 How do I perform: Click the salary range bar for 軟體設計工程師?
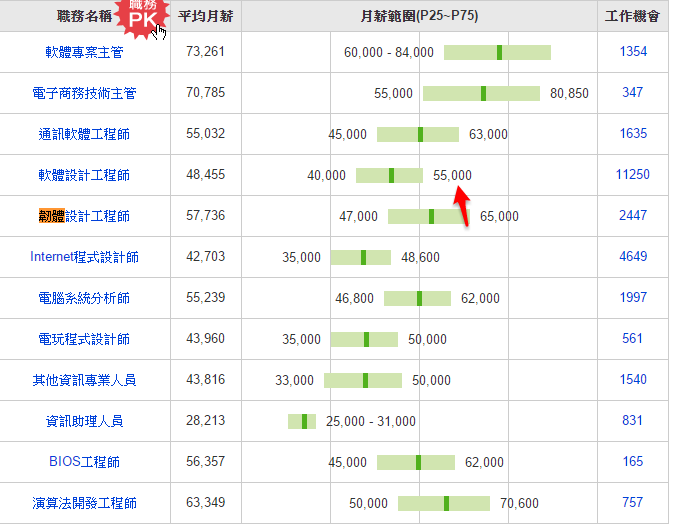[x=389, y=175]
